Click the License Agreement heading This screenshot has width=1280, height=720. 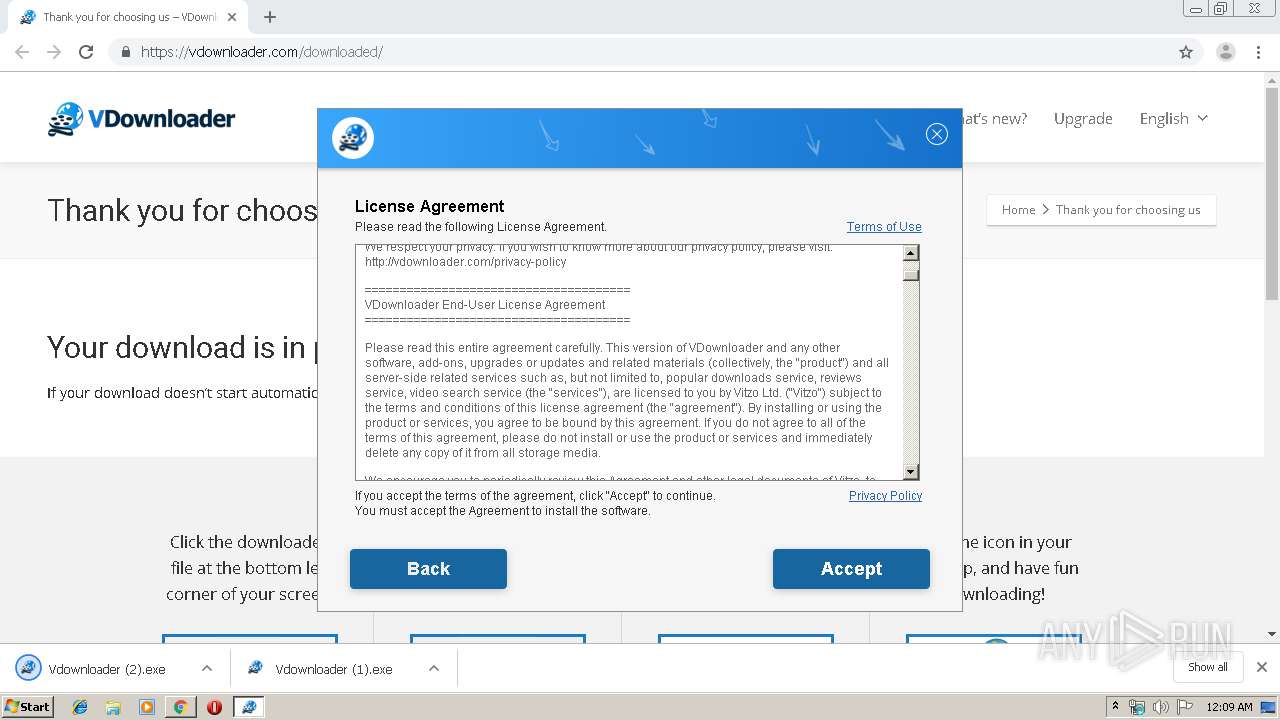point(429,206)
